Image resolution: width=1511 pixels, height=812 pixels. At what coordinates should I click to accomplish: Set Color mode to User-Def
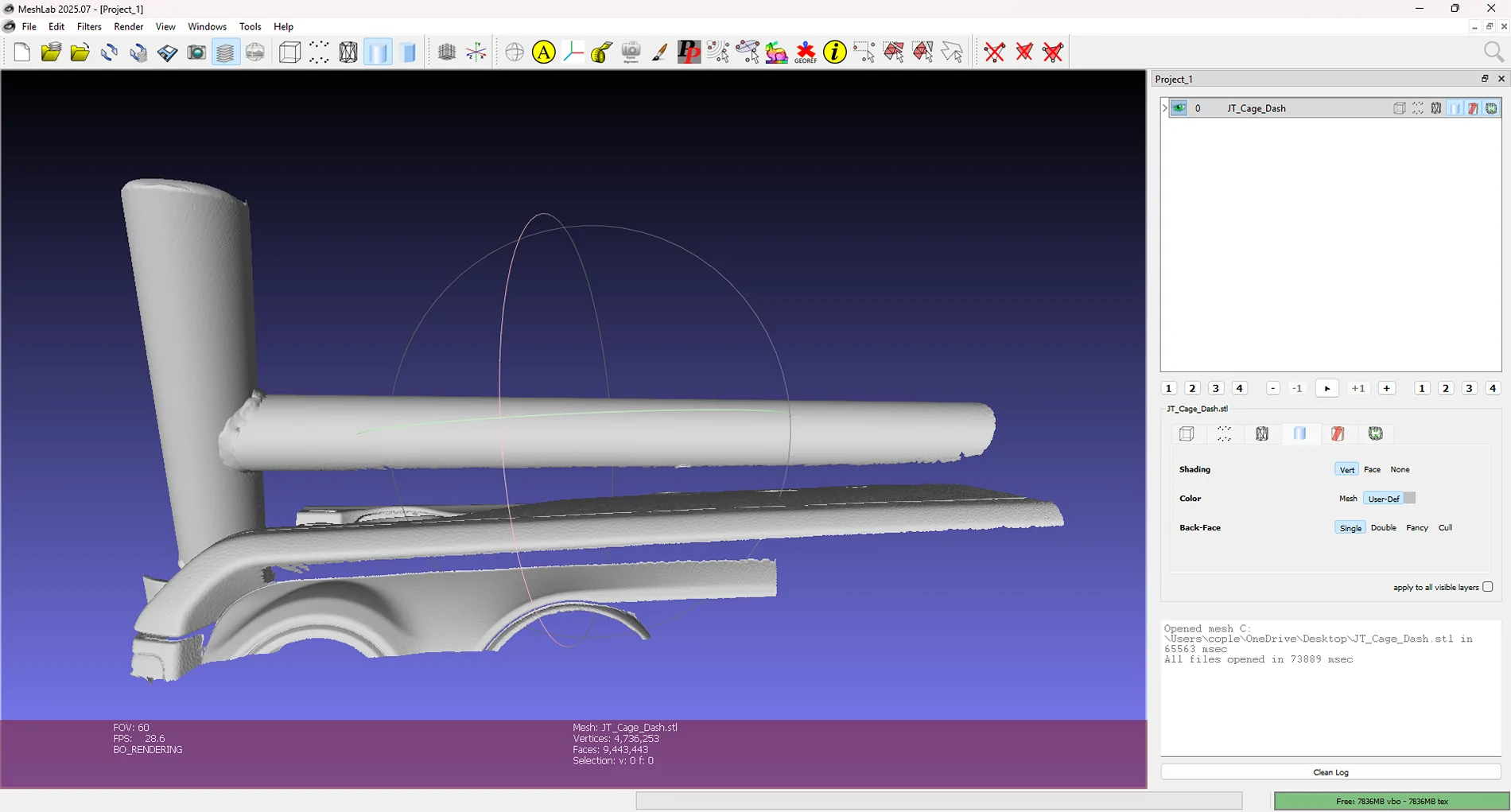[1384, 499]
